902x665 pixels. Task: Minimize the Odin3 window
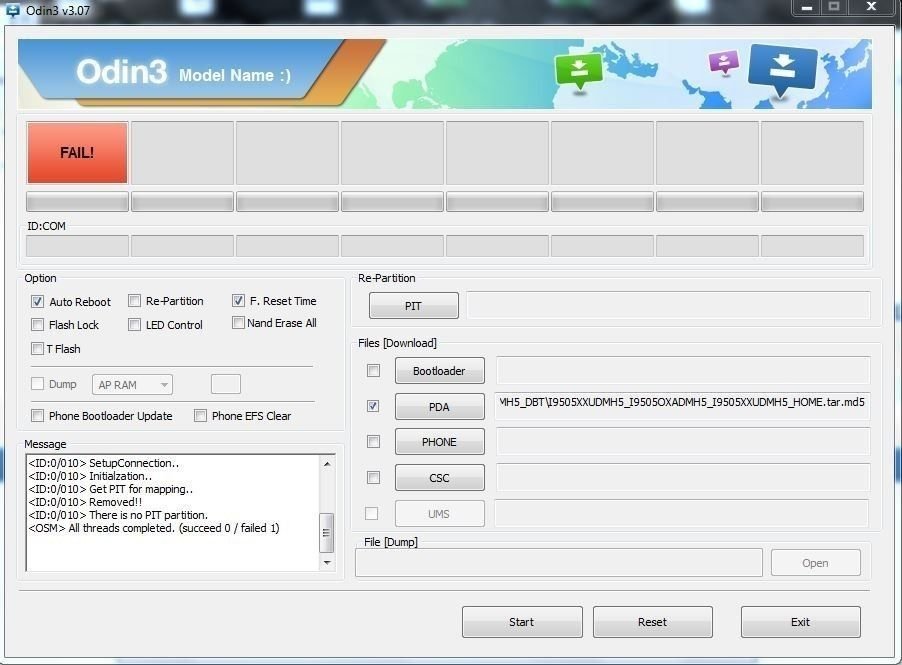coord(807,7)
